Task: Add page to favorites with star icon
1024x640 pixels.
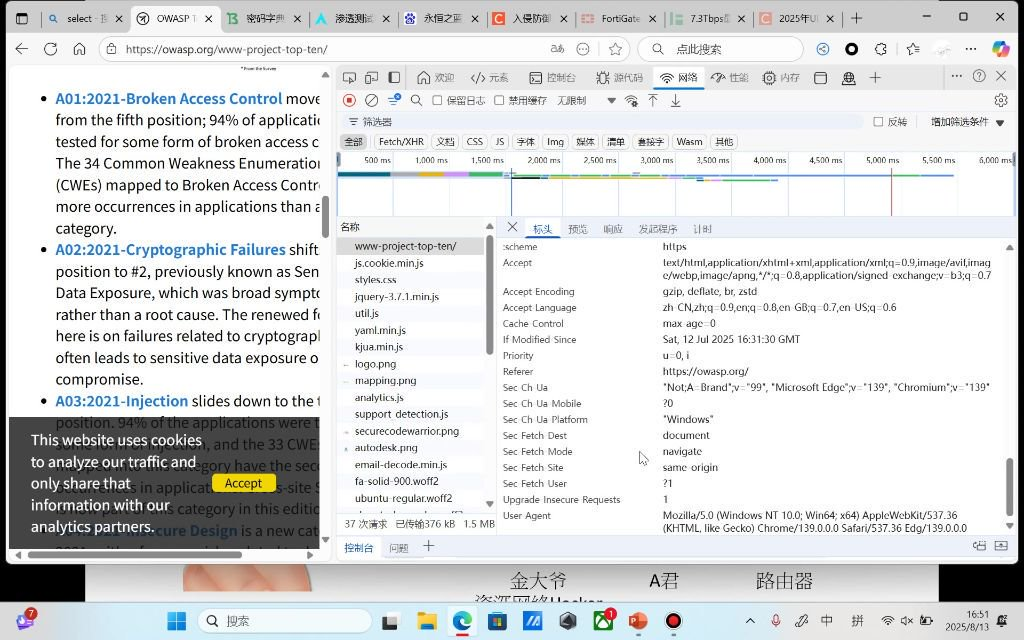Action: [615, 49]
